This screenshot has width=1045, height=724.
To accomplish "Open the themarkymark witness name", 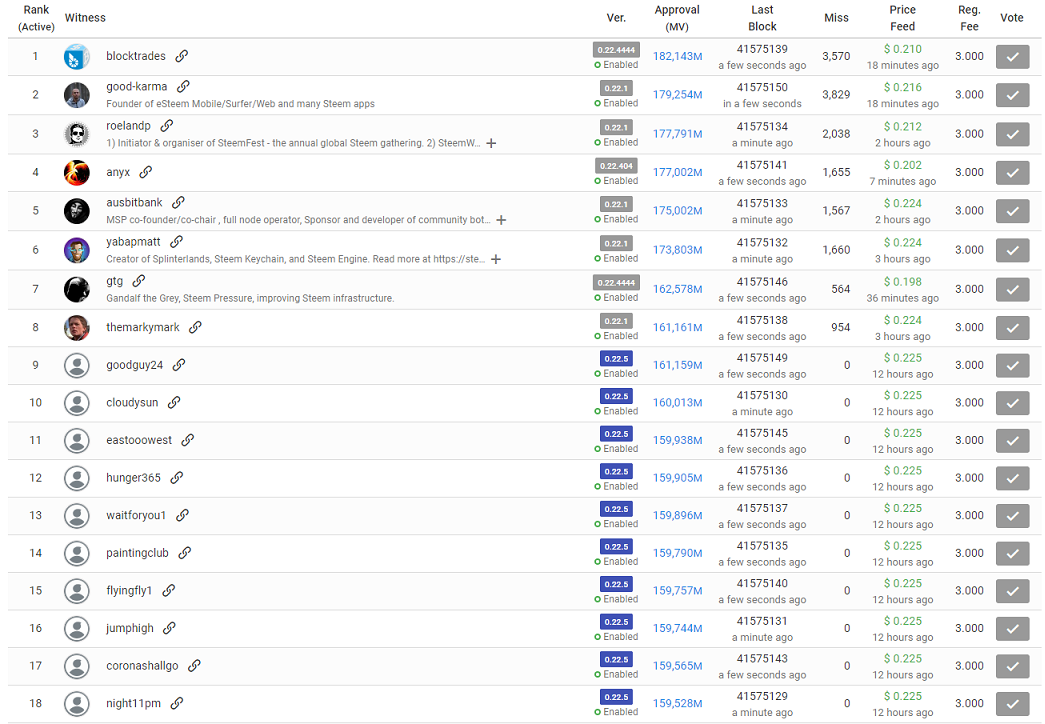I will [143, 327].
